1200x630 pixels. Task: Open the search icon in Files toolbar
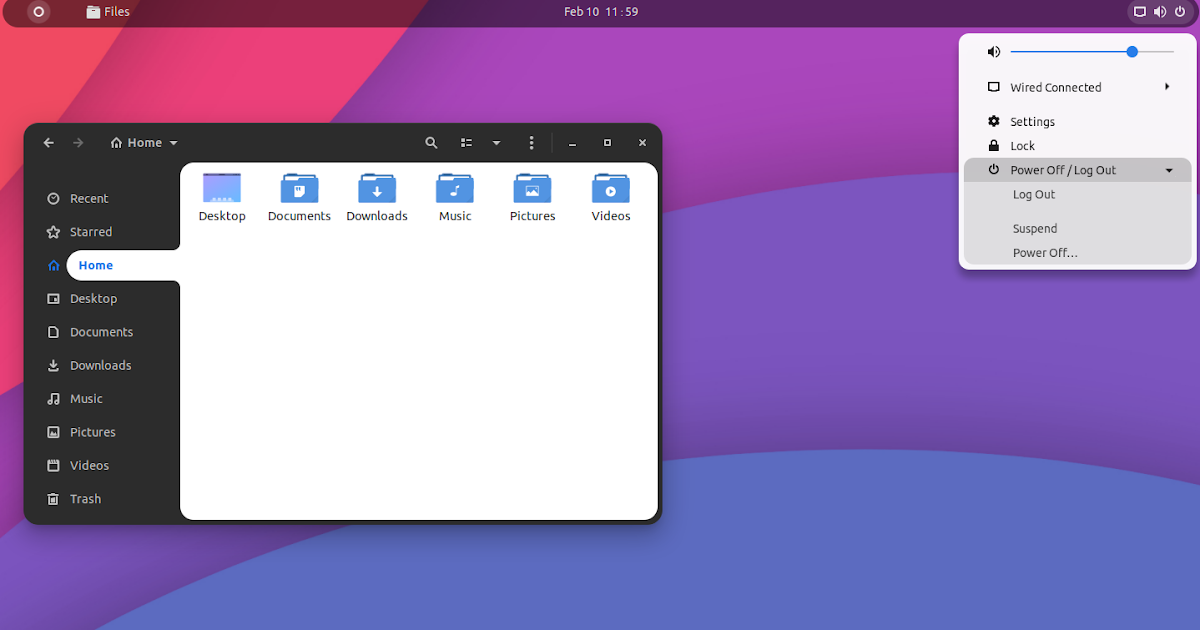point(431,143)
